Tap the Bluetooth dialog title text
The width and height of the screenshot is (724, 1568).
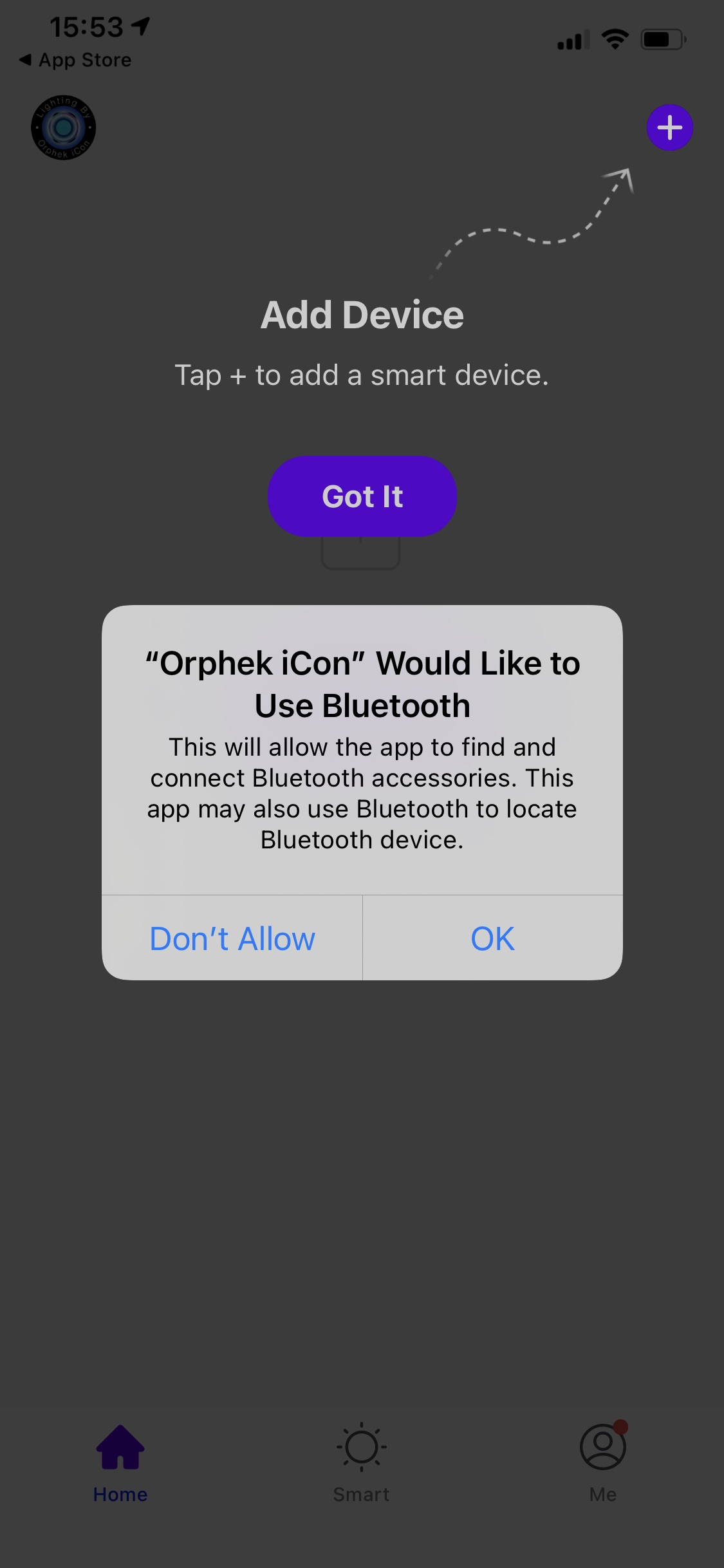(x=362, y=684)
